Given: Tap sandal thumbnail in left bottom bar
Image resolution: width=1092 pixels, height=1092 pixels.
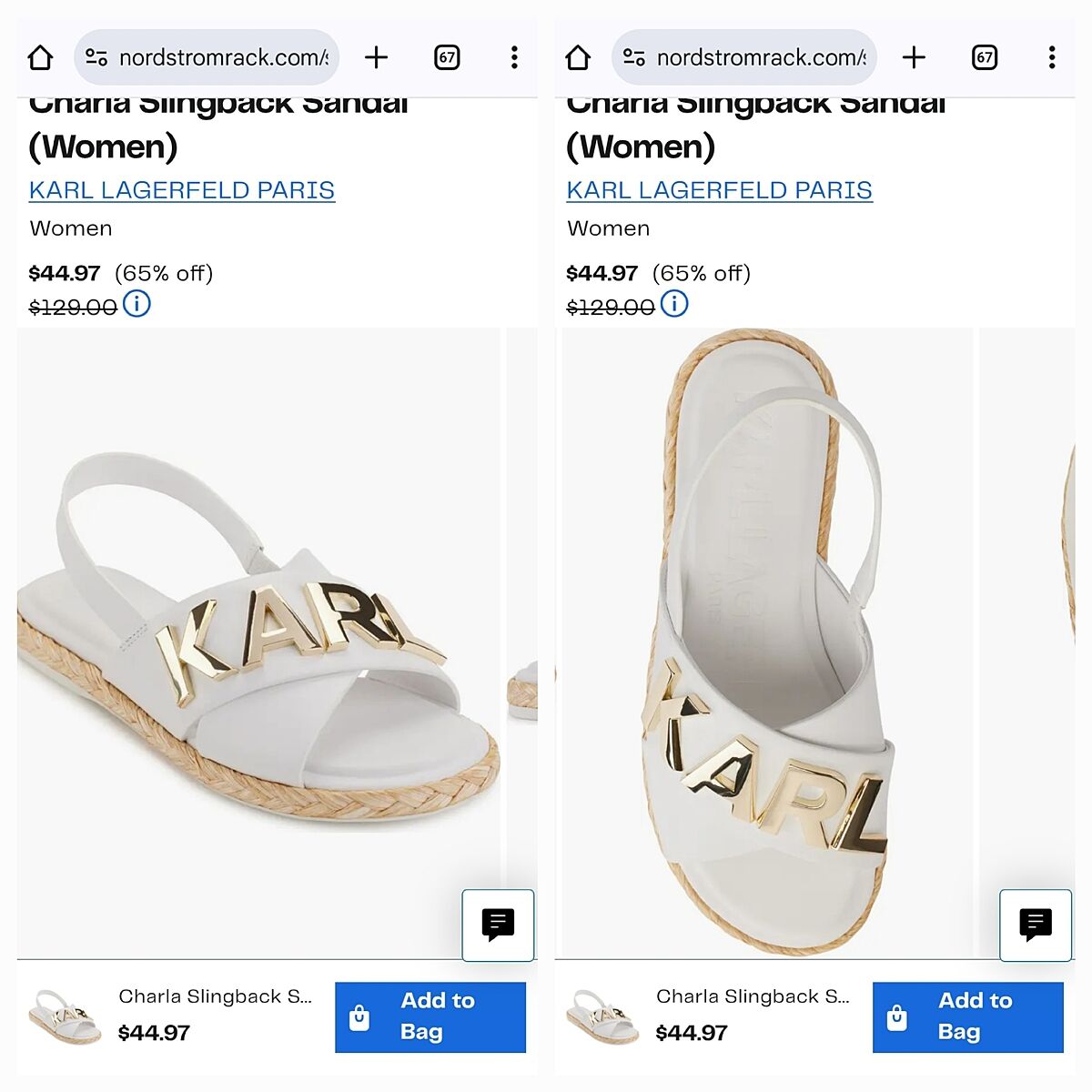Looking at the screenshot, I should click(x=65, y=1016).
